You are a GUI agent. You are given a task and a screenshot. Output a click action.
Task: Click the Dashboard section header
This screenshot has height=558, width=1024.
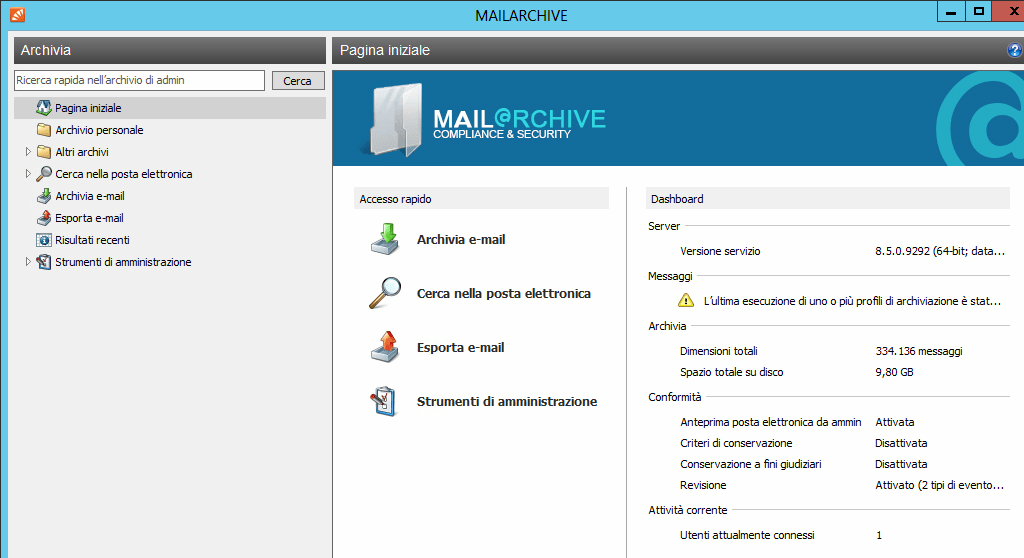tap(828, 199)
